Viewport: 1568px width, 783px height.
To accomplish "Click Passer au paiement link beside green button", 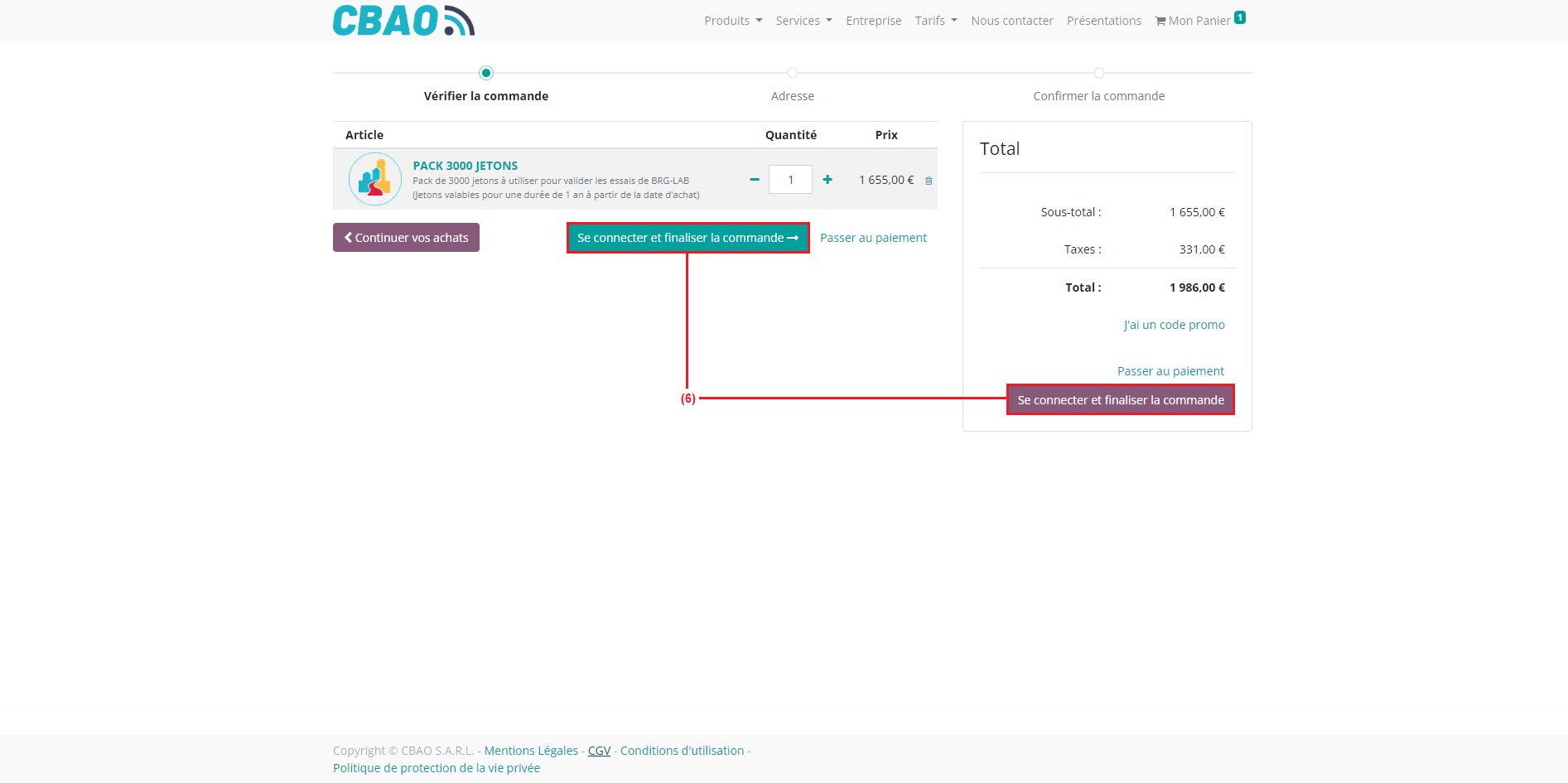I will coord(873,238).
